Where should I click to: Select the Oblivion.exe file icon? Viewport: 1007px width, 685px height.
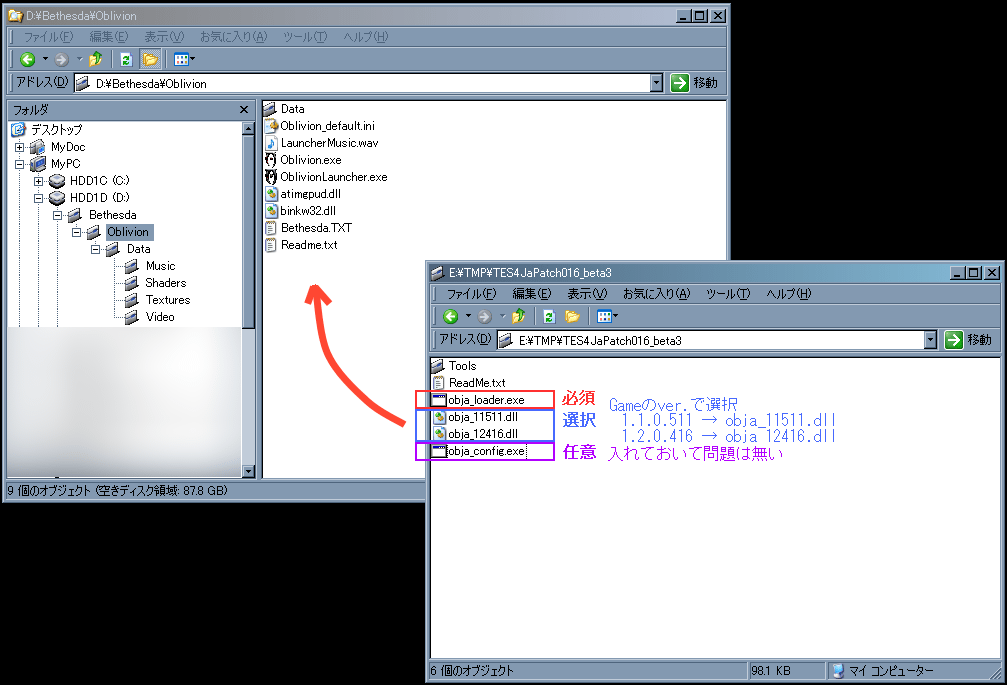(x=271, y=160)
